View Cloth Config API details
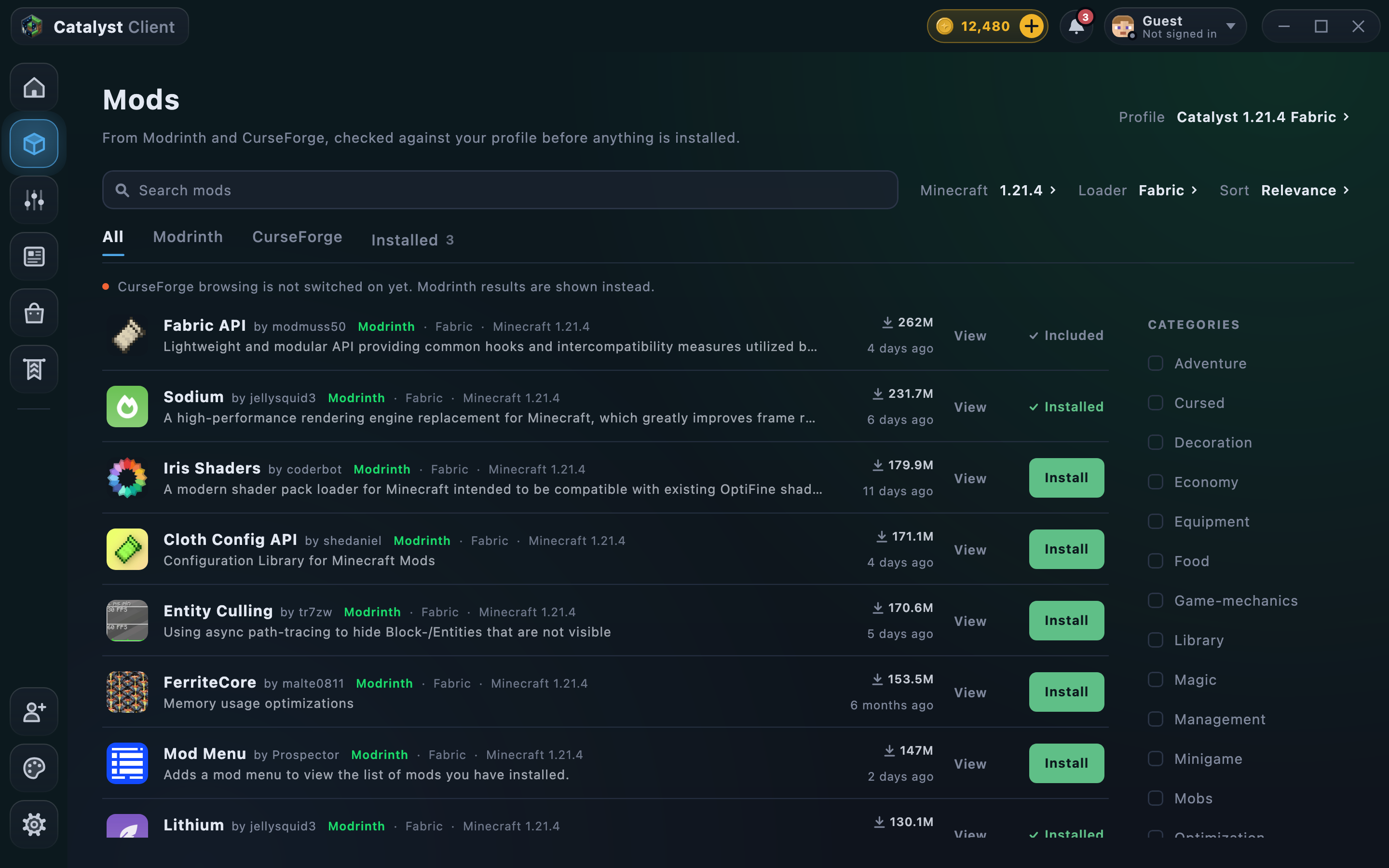 (x=970, y=550)
